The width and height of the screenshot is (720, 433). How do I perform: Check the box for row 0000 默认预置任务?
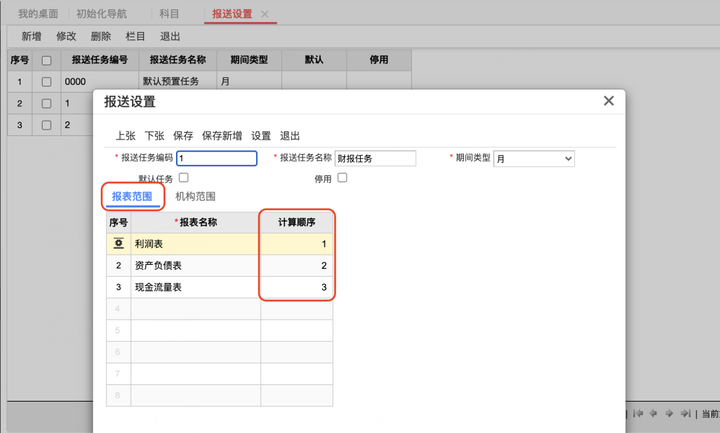[x=46, y=82]
